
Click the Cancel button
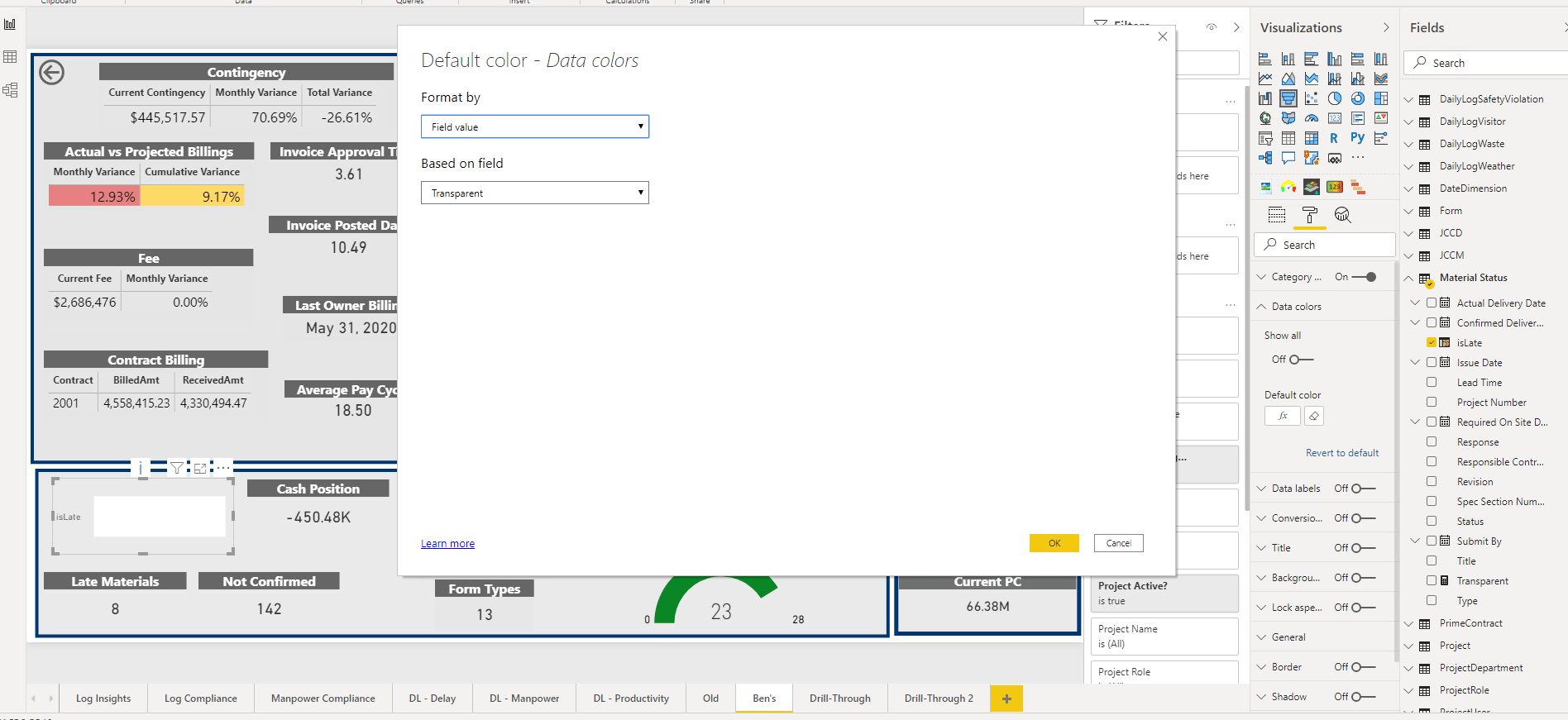[x=1119, y=543]
